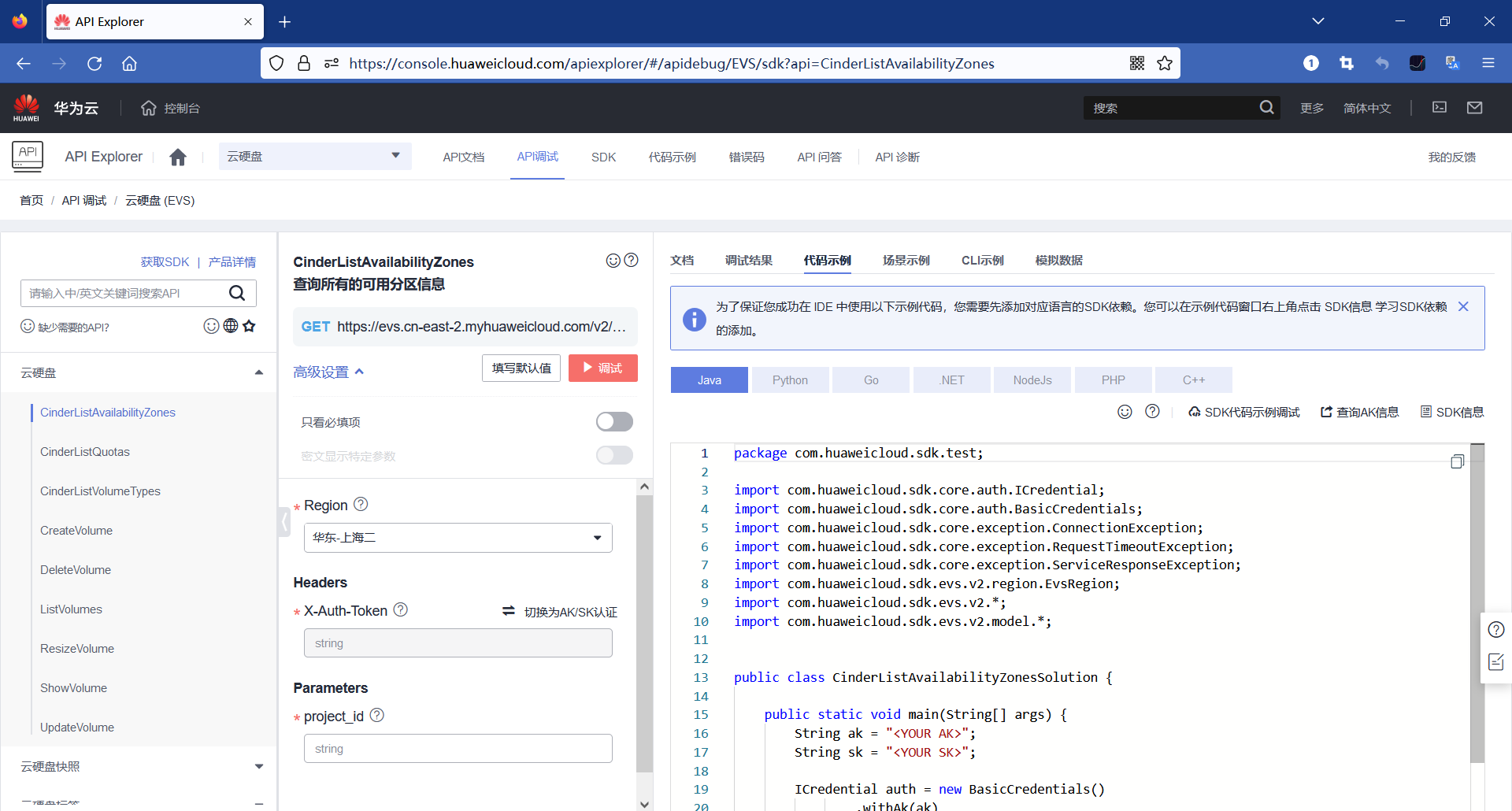Click the feedback smiley above the code
The image size is (1512, 811).
click(1125, 412)
